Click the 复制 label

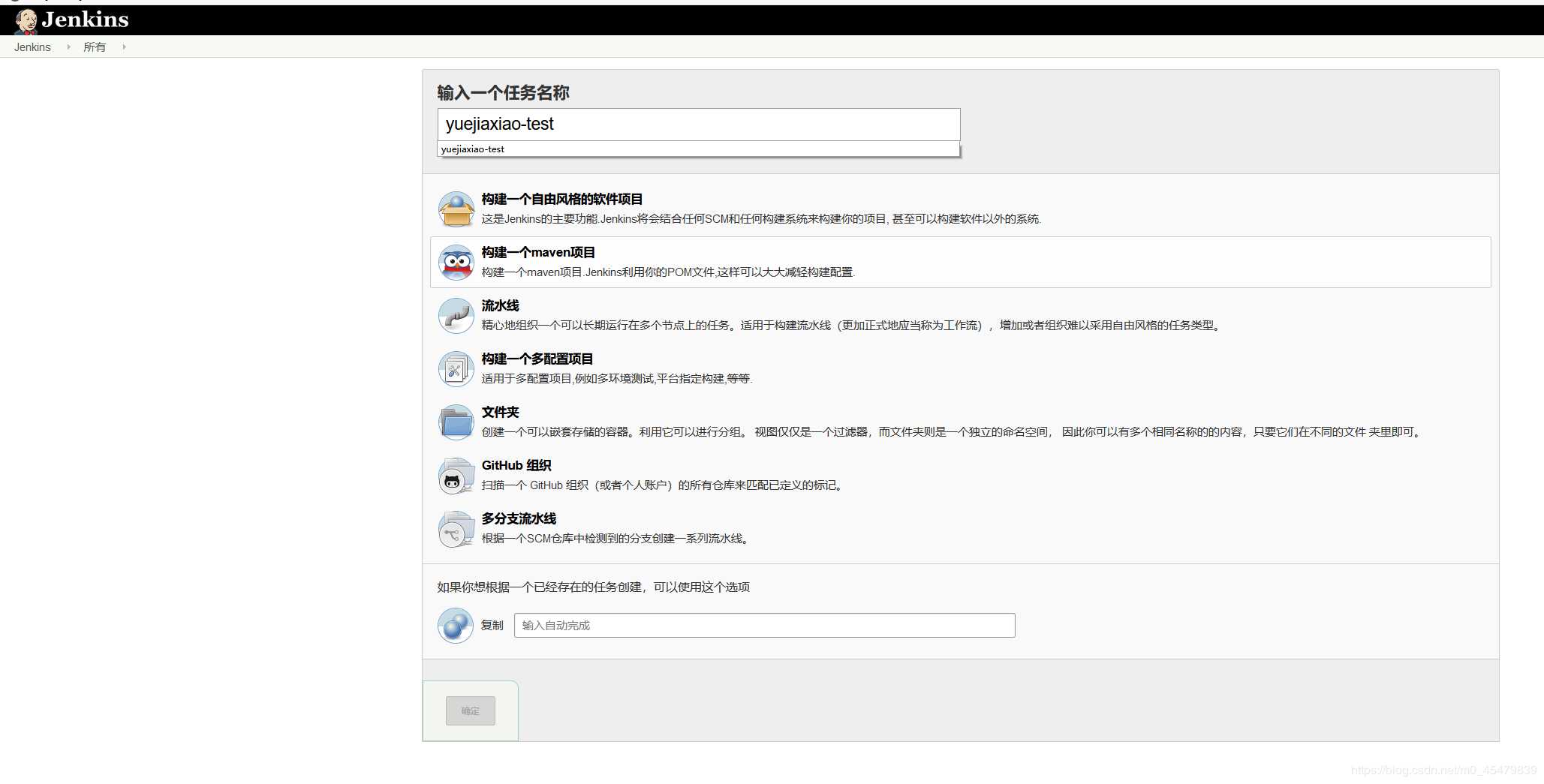[492, 625]
